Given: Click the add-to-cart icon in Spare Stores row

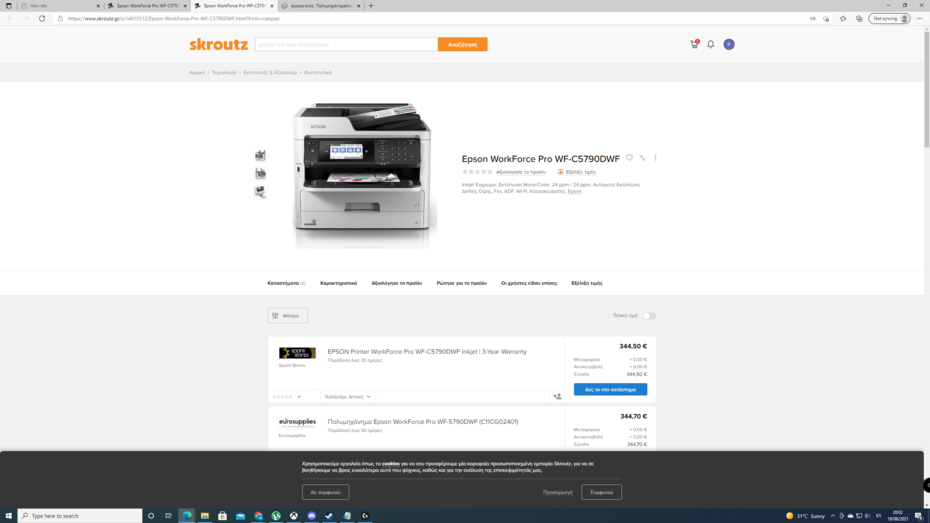Looking at the screenshot, I should click(x=557, y=396).
